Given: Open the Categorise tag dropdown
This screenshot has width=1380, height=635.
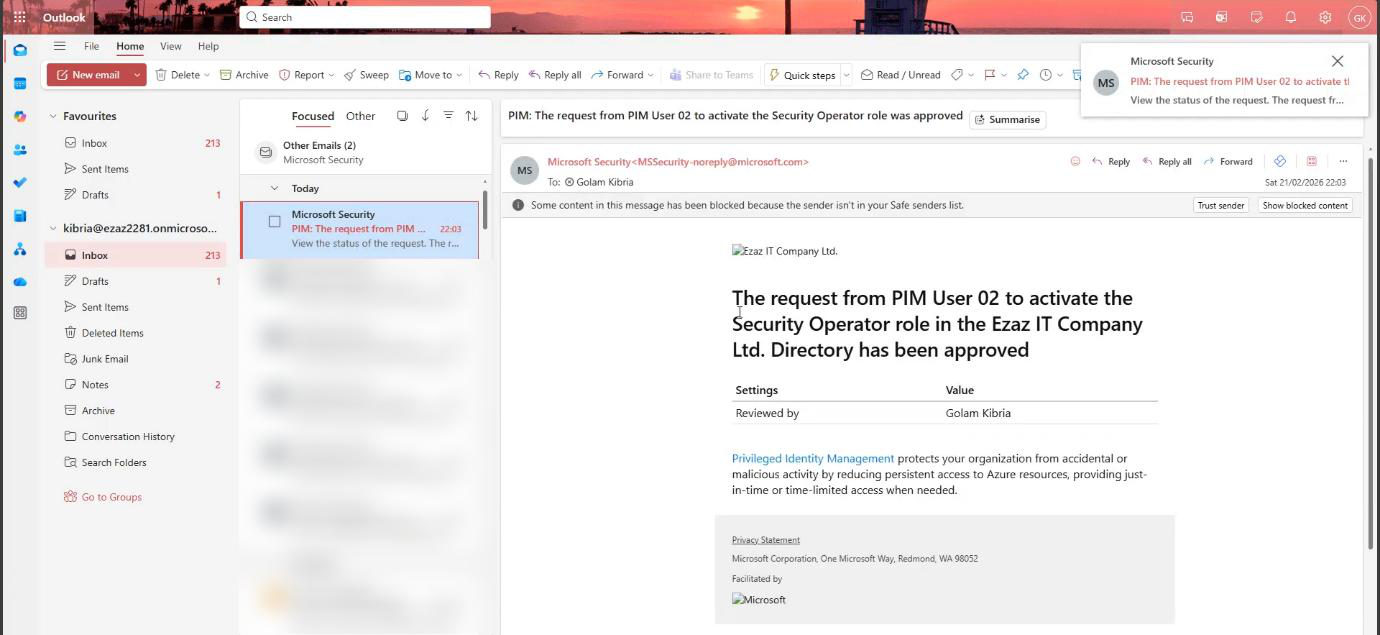Looking at the screenshot, I should point(963,75).
